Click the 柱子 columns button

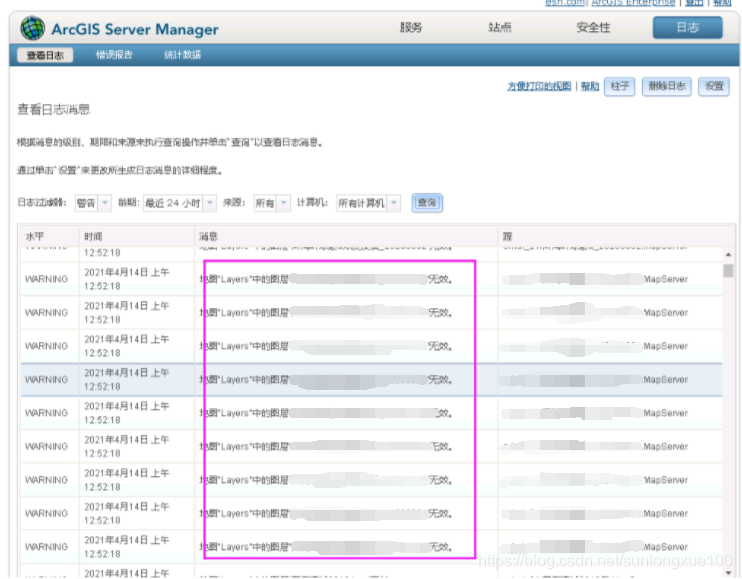coord(619,87)
